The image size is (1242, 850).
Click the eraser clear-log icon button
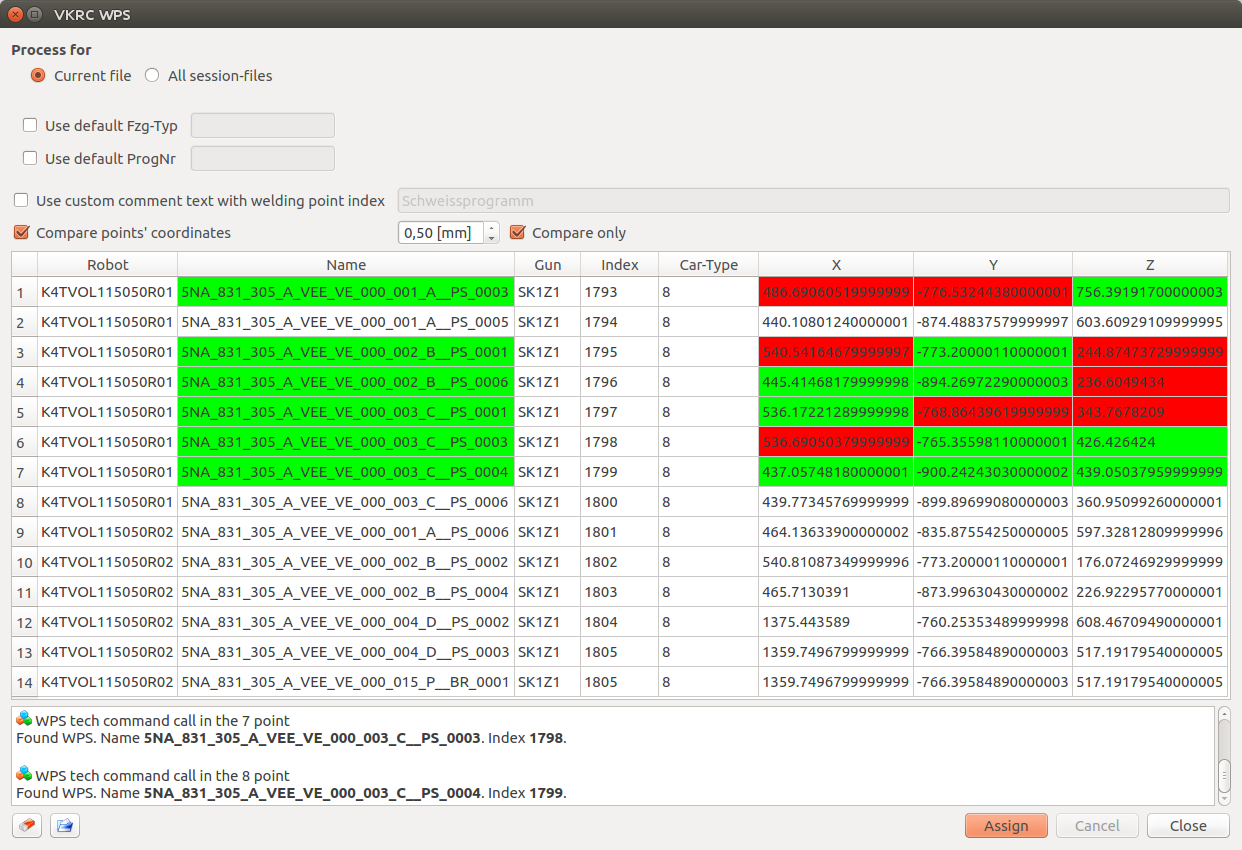[x=27, y=826]
